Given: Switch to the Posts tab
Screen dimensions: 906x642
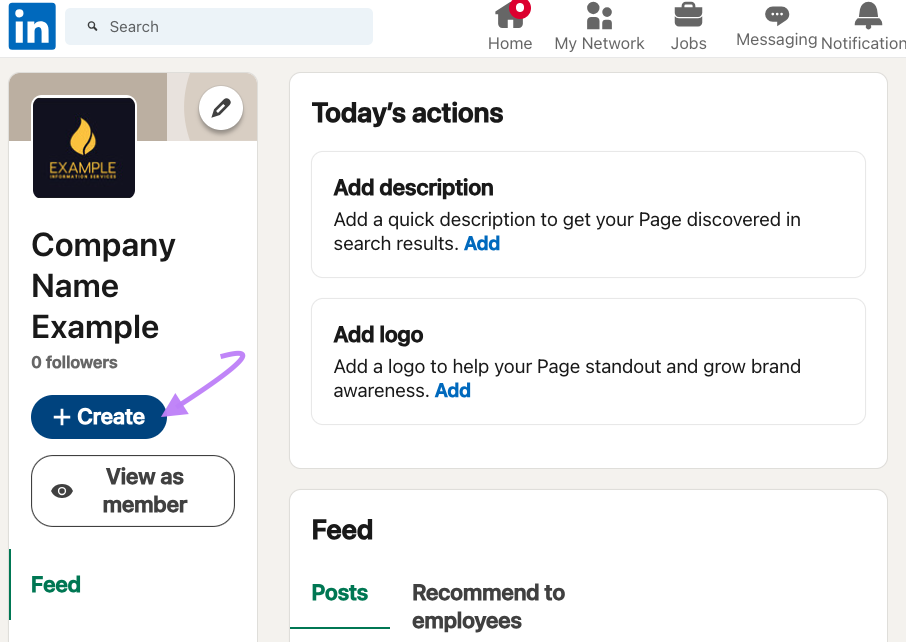Looking at the screenshot, I should pos(340,593).
